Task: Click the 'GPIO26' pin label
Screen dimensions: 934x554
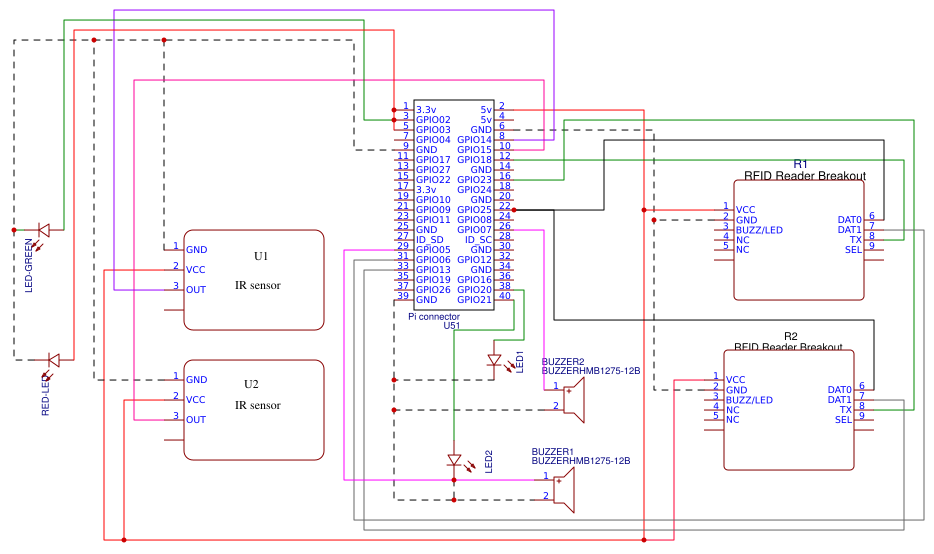Action: pyautogui.click(x=433, y=290)
